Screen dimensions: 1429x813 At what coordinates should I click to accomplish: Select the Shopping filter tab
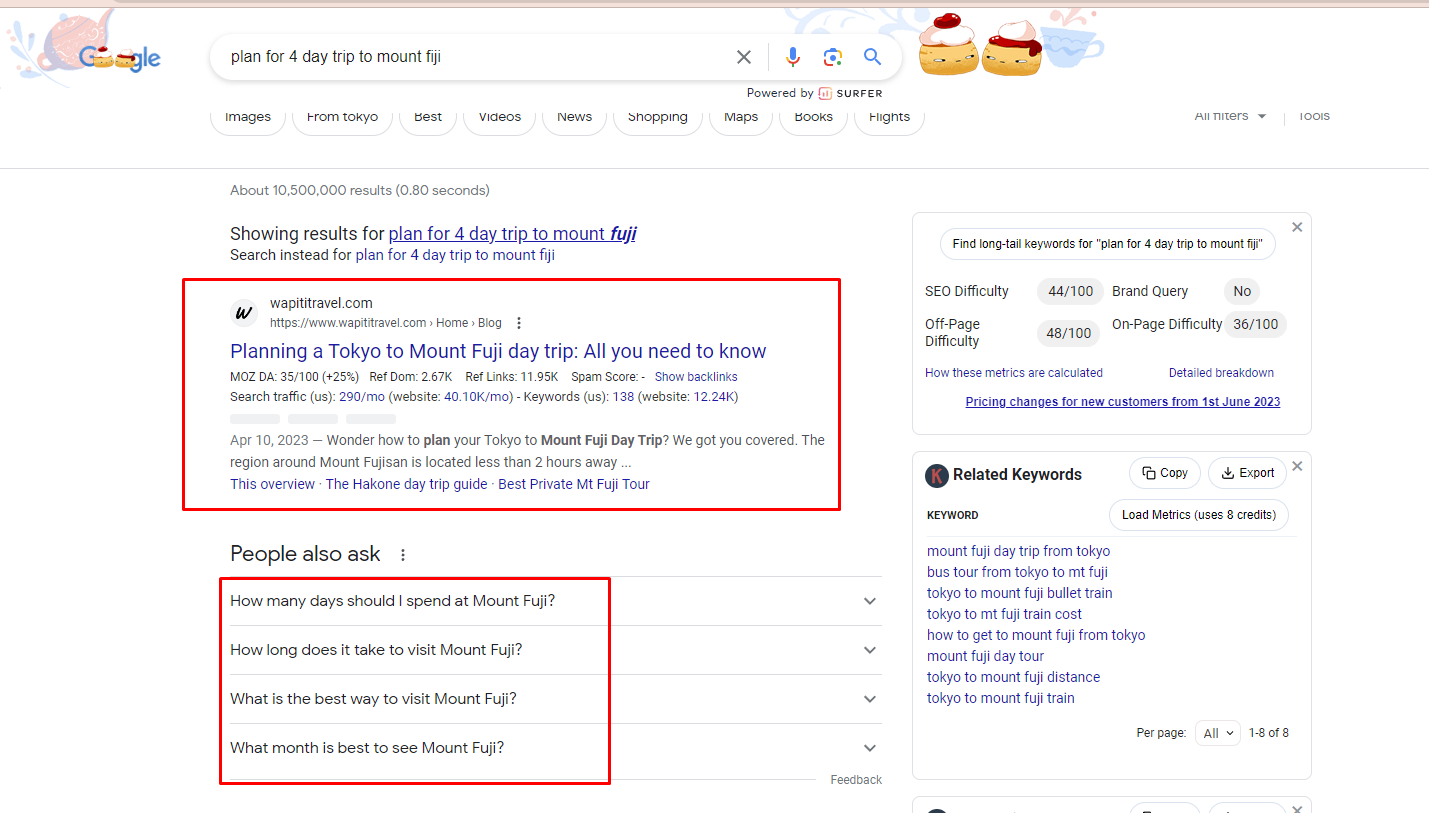(657, 117)
